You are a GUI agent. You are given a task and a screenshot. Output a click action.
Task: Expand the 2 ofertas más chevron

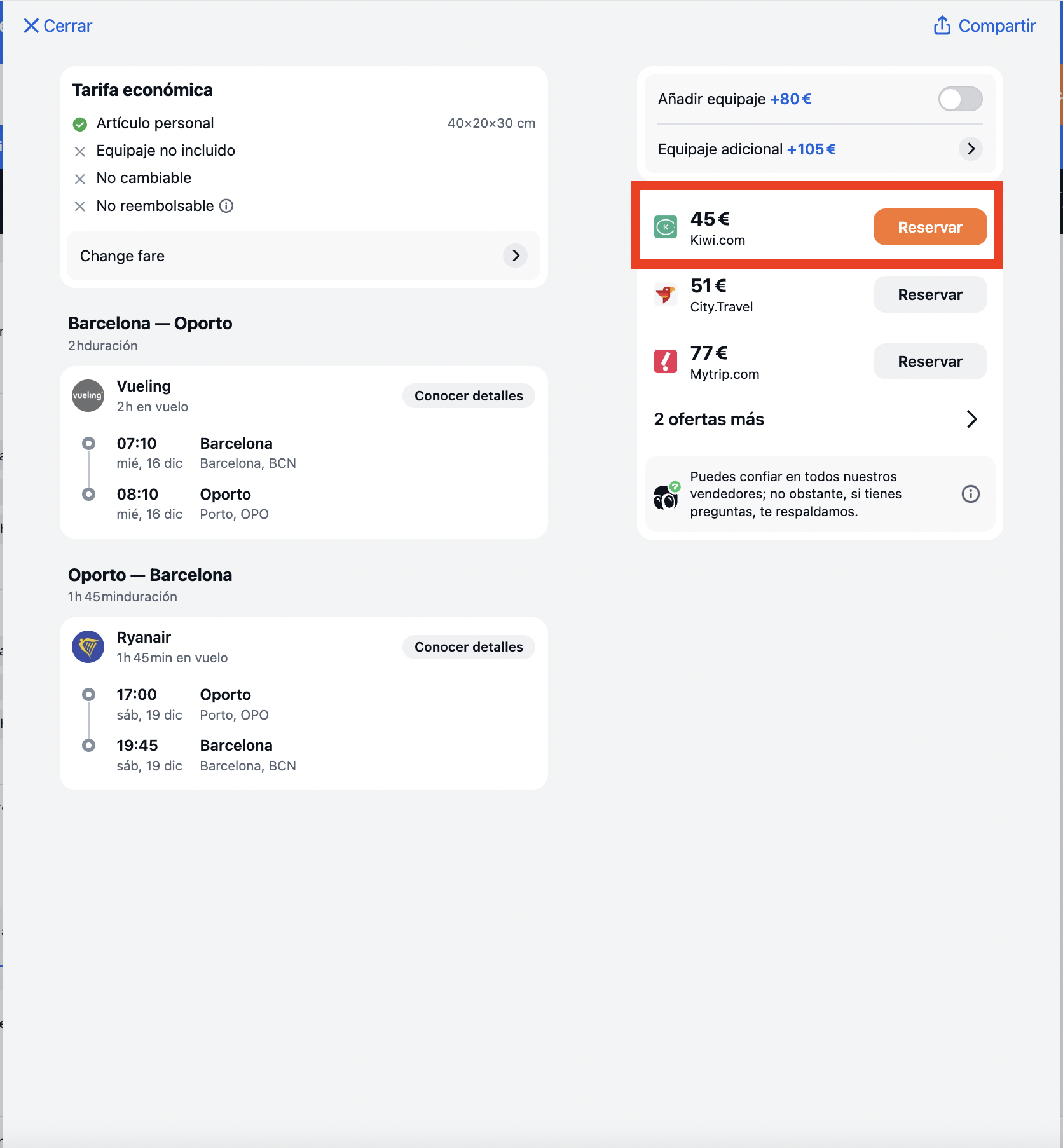point(971,419)
